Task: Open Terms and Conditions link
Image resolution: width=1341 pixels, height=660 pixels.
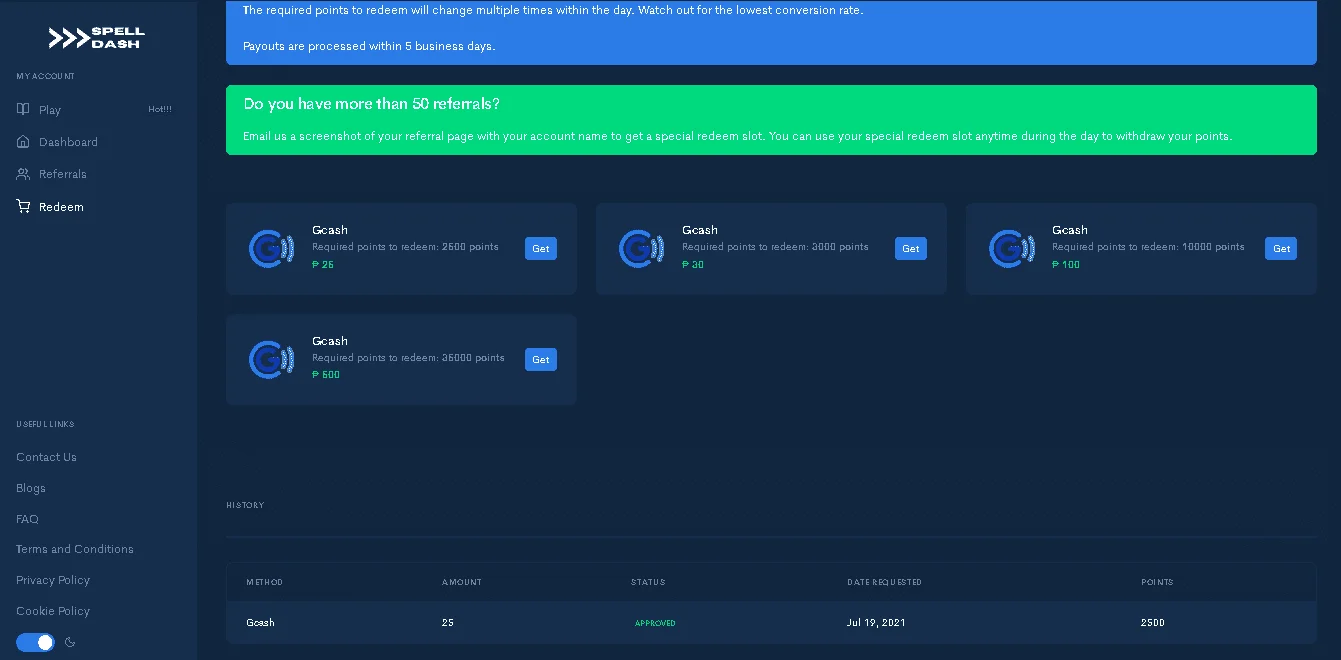Action: (75, 549)
